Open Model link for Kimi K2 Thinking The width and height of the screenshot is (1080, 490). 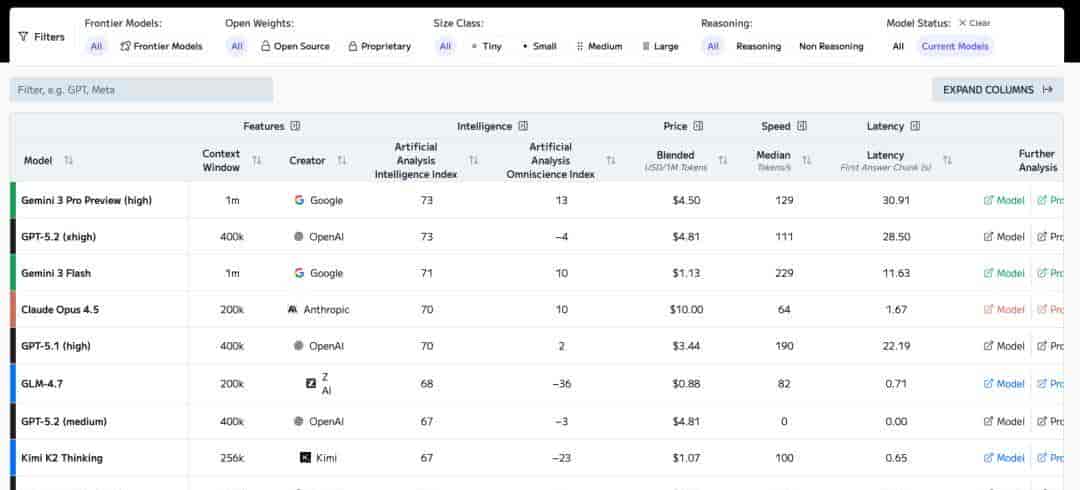pos(1004,458)
